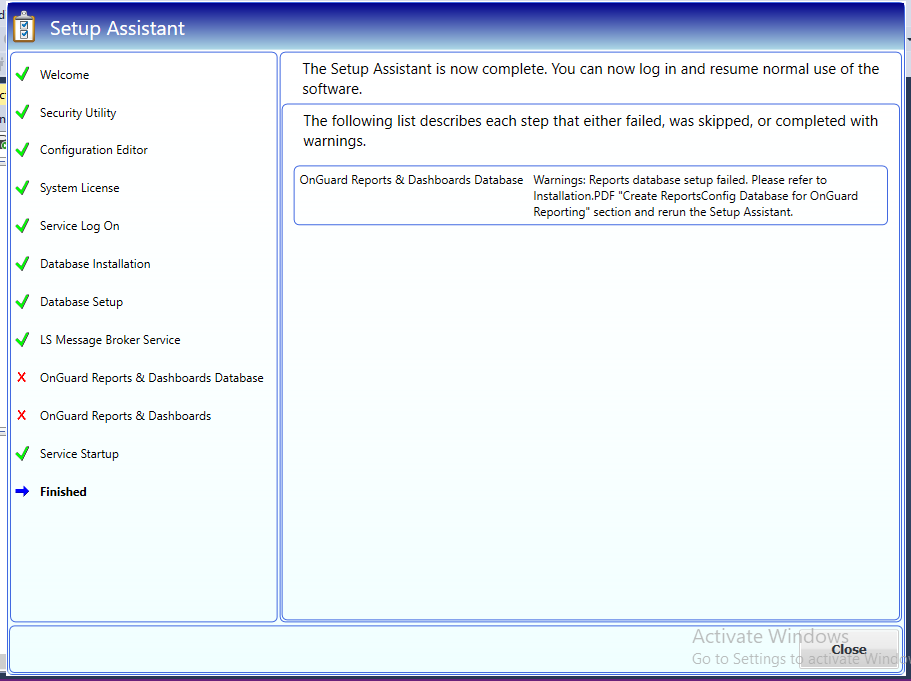Click the blue arrow beside Finished
Screen dimensions: 911x681
[x=22, y=492]
